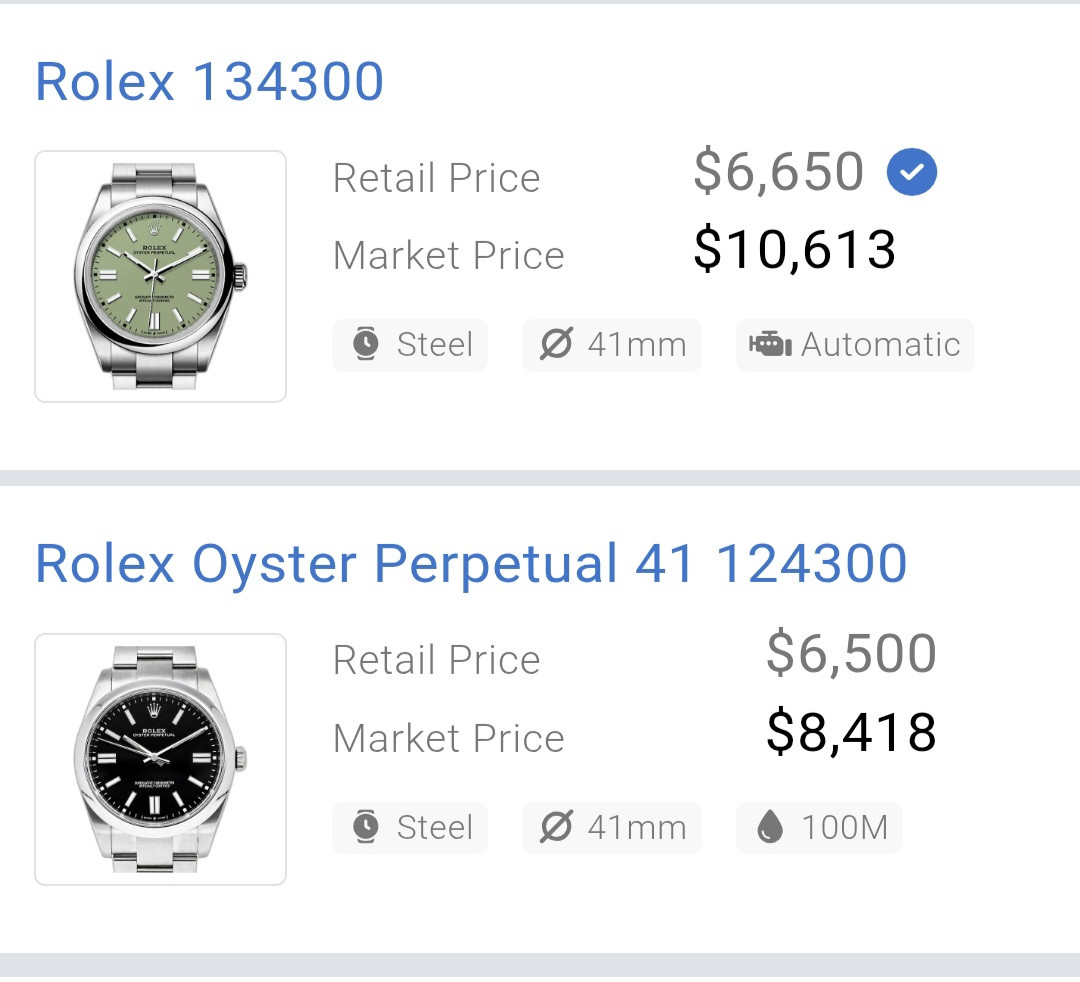The height and width of the screenshot is (982, 1080).
Task: Click the $8,418 market price
Action: pyautogui.click(x=851, y=733)
